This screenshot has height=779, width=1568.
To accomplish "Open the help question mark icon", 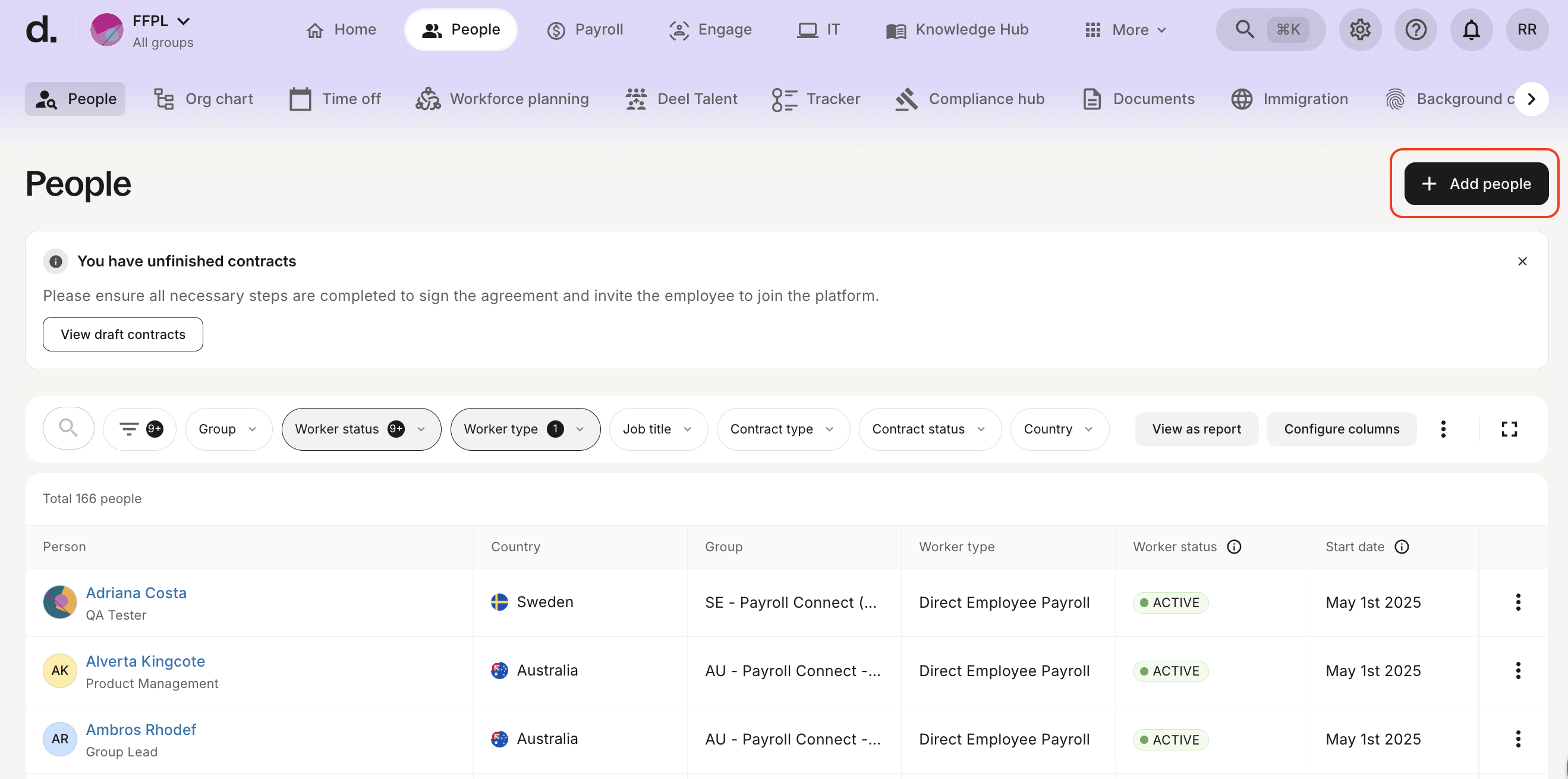I will [x=1416, y=29].
